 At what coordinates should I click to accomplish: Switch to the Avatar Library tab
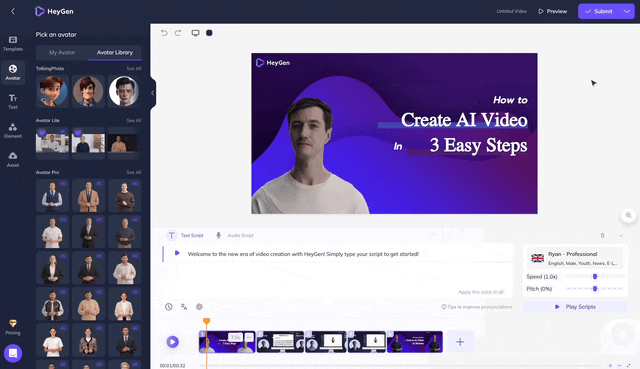pos(115,53)
